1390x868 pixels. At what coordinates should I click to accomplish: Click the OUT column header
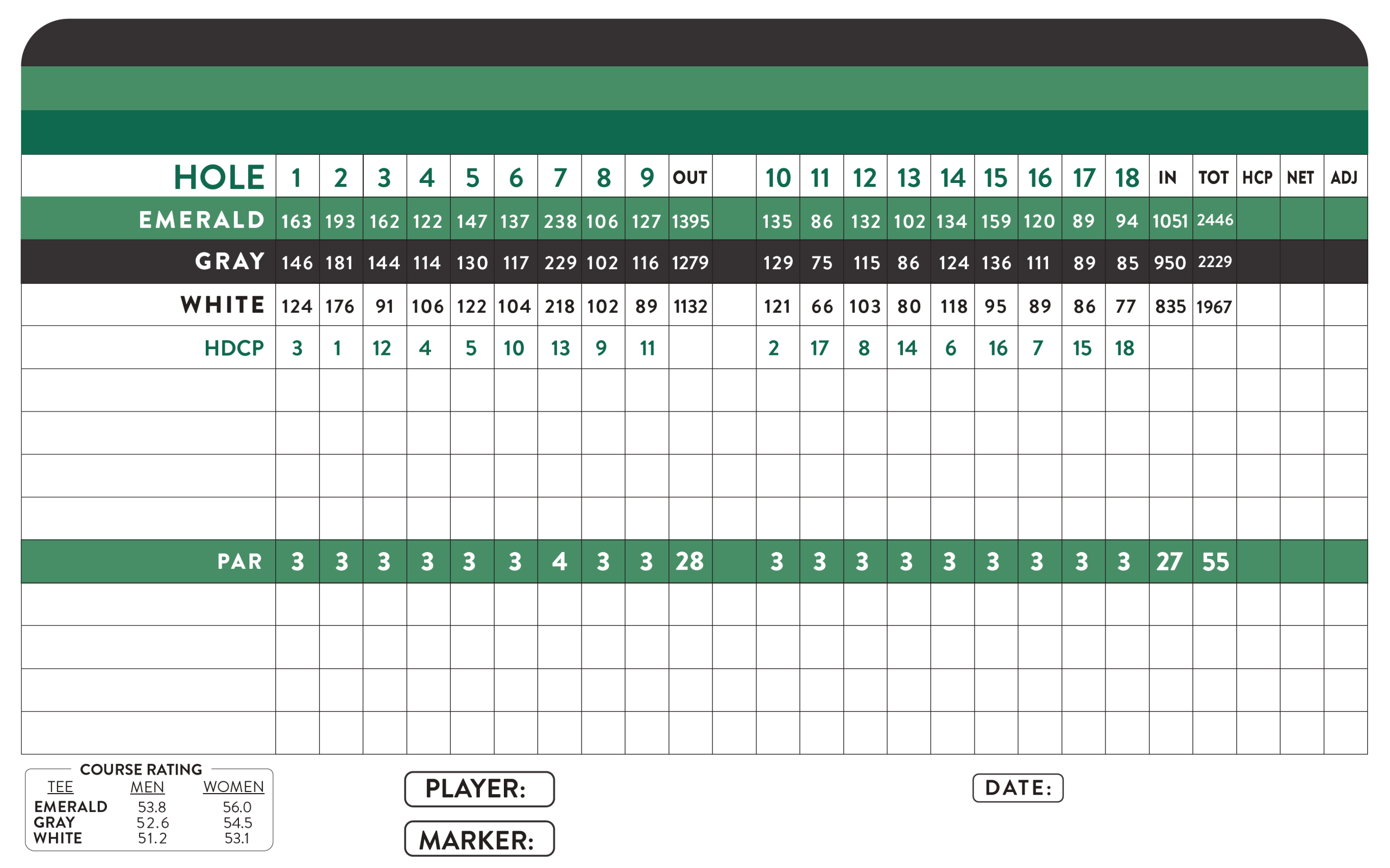point(690,178)
